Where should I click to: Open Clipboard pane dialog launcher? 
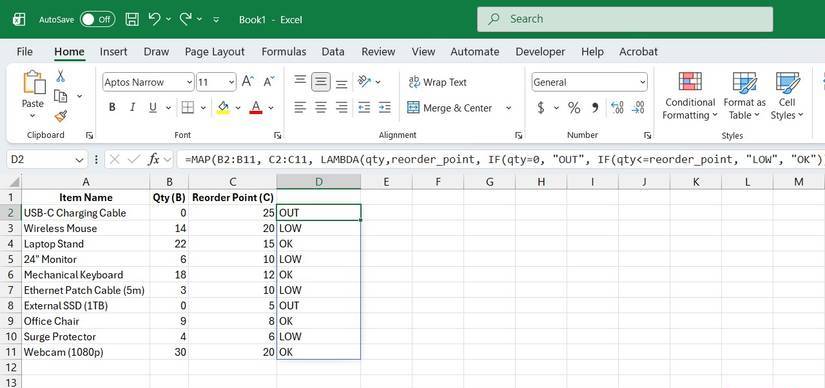click(x=89, y=135)
